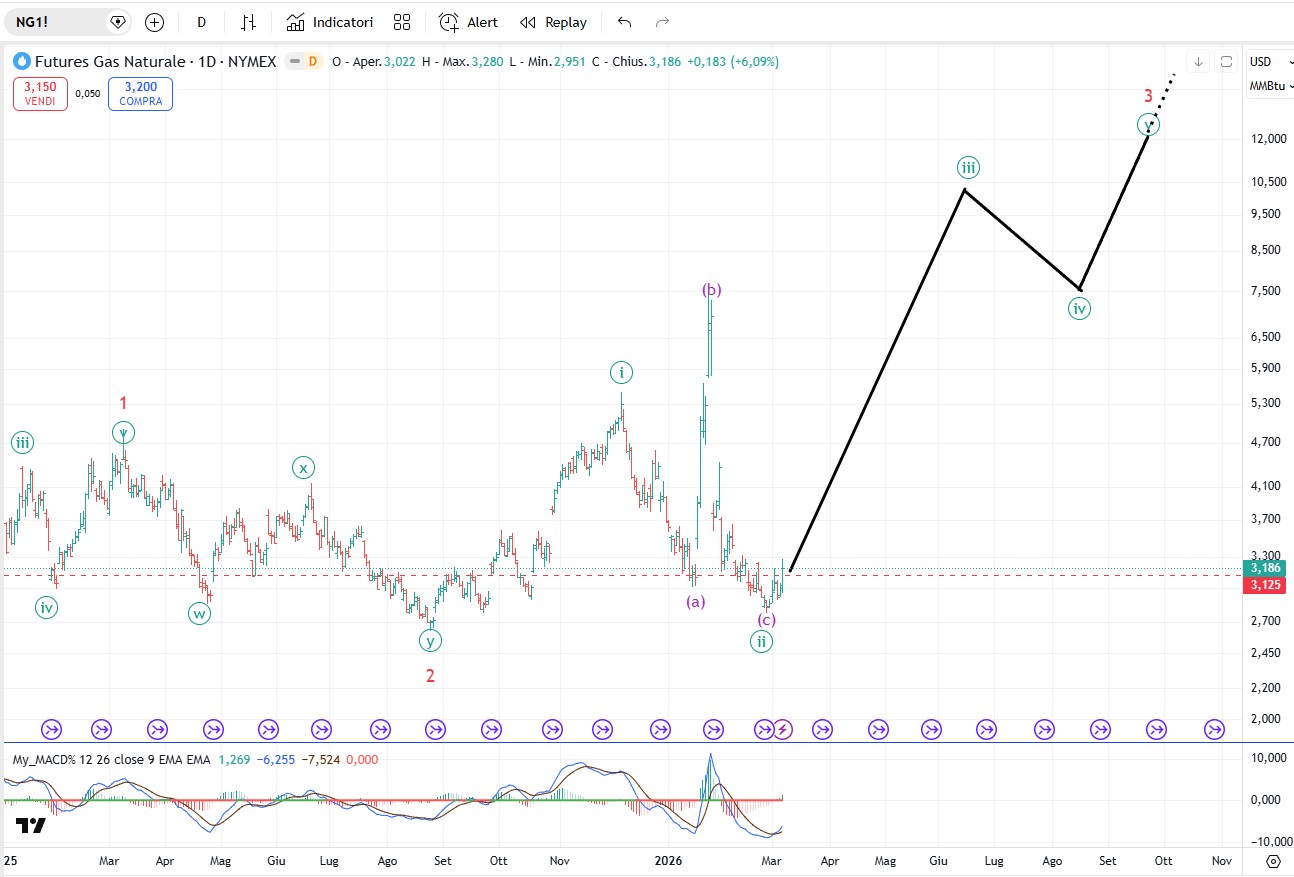The image size is (1294, 877).
Task: Click the TradingView logo on the chart
Action: point(30,826)
